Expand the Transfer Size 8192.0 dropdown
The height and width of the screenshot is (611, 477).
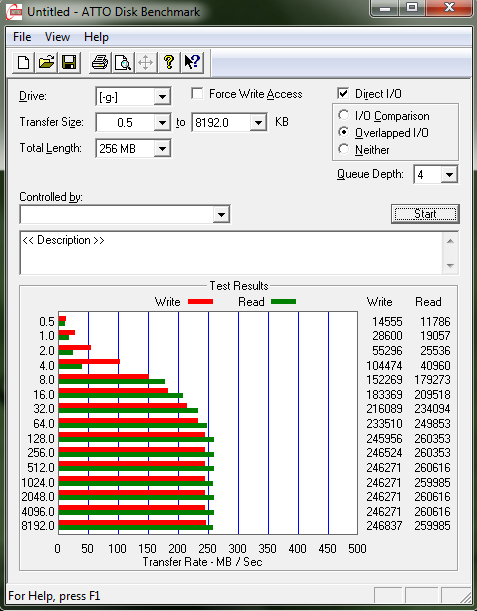[258, 123]
